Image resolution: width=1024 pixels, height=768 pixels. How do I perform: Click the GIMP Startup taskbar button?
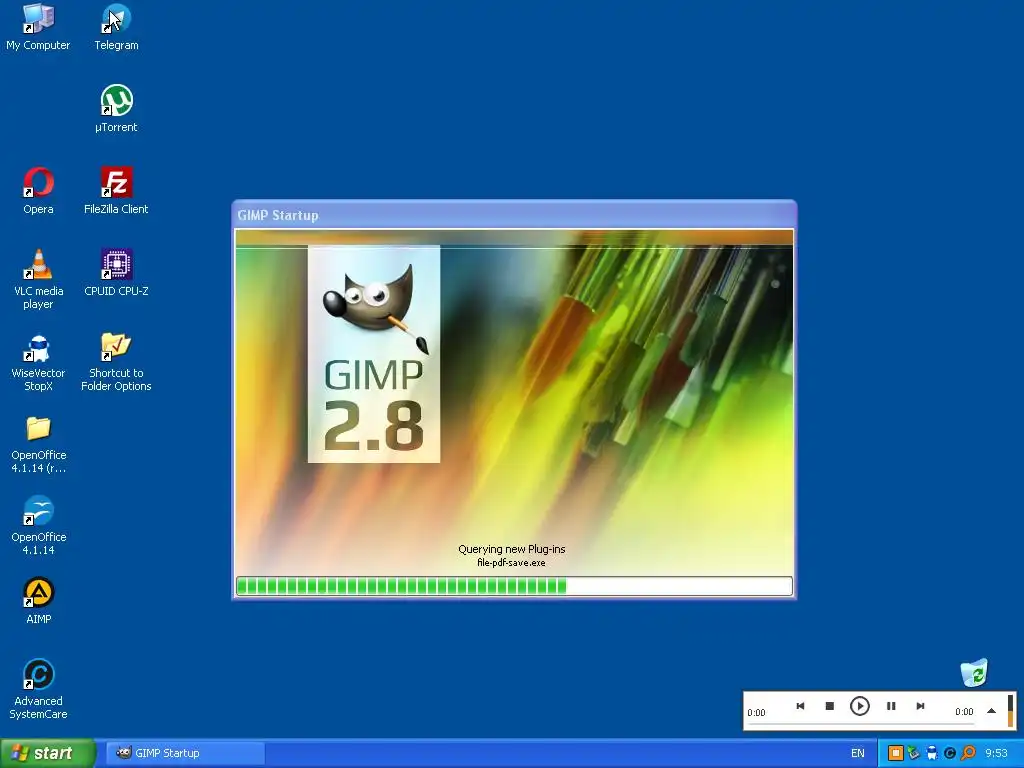point(185,753)
